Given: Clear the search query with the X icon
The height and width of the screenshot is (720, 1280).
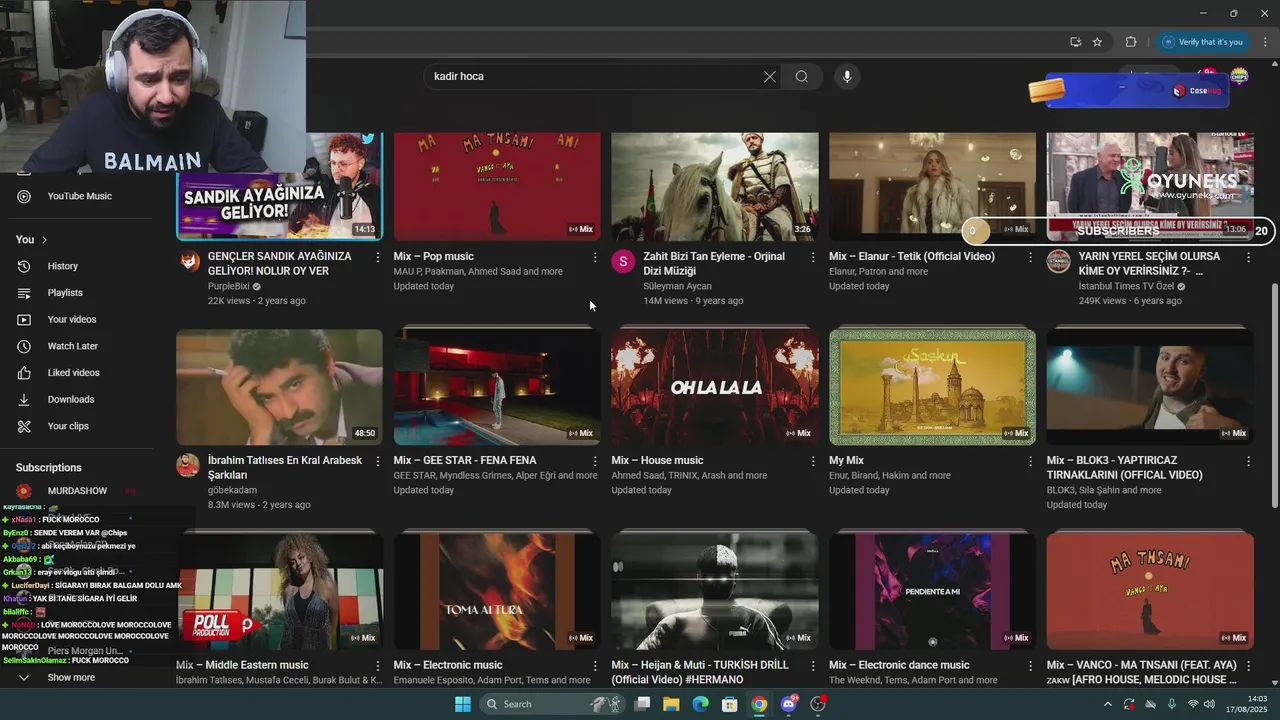Looking at the screenshot, I should (770, 77).
